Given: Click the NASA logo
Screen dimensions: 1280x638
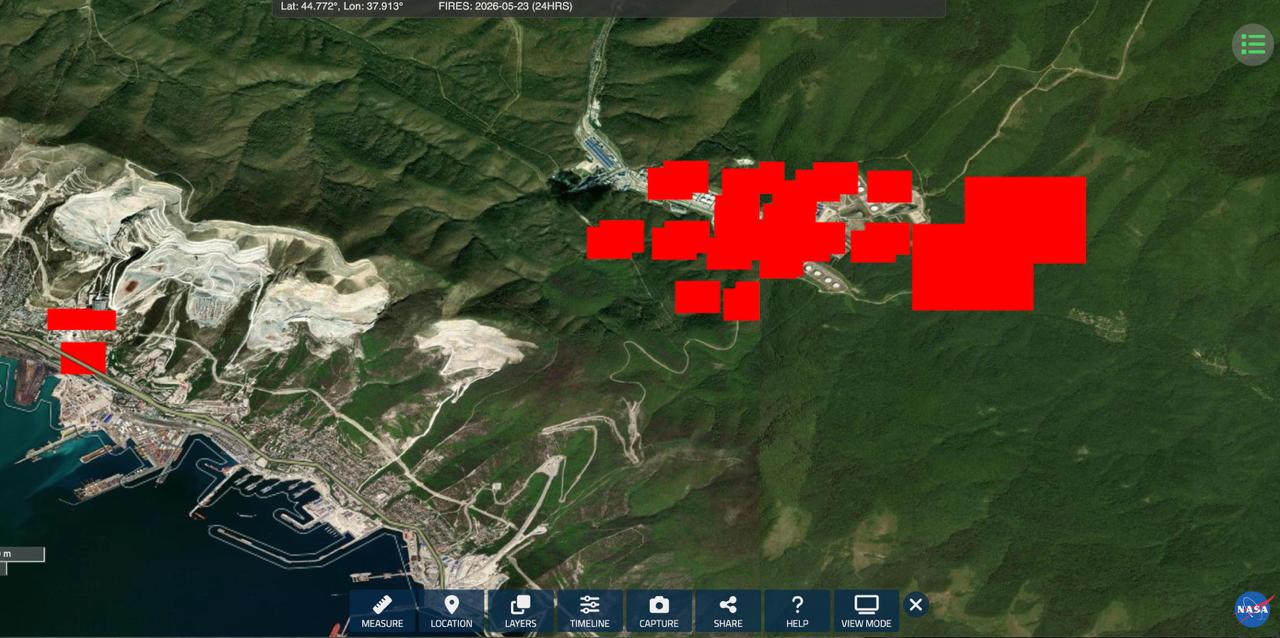Looking at the screenshot, I should [1252, 609].
